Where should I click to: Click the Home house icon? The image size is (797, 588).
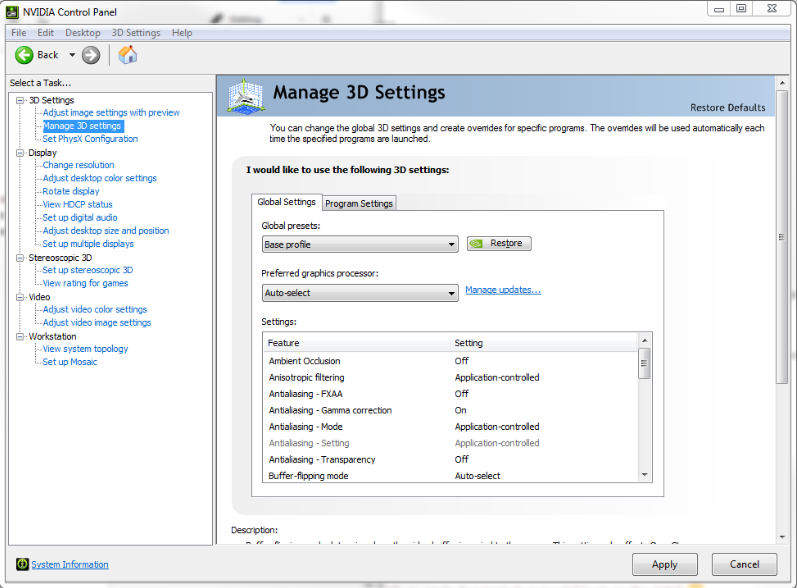[x=128, y=55]
